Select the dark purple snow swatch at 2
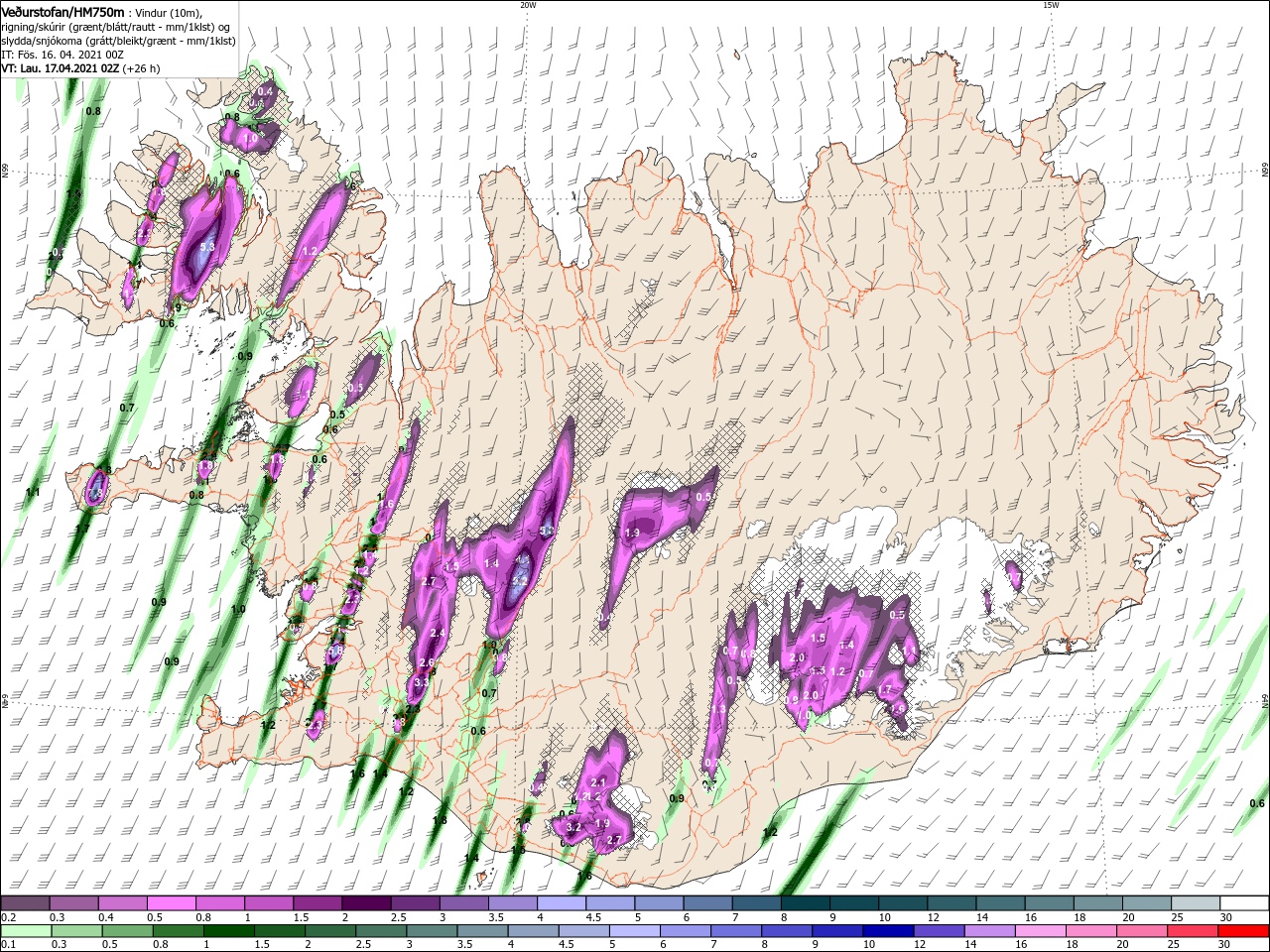Screen dimensions: 1270x952 (x=366, y=901)
